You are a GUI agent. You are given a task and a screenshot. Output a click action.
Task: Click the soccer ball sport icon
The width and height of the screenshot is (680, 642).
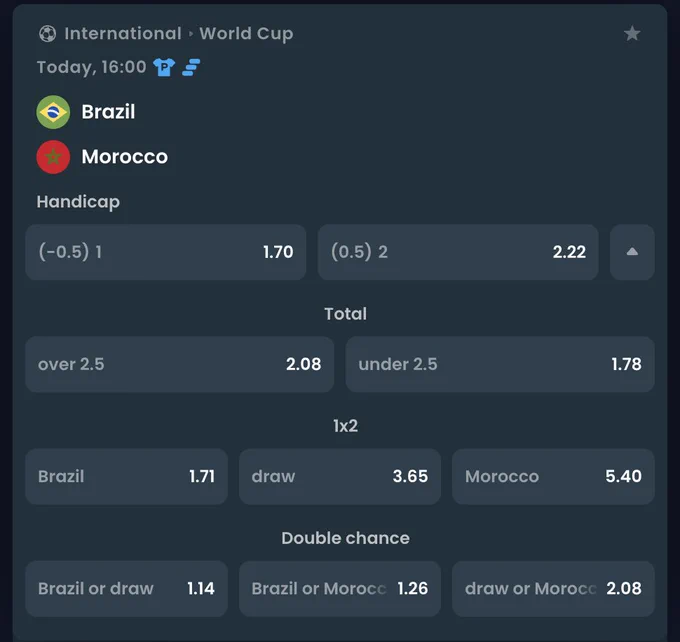coord(47,33)
